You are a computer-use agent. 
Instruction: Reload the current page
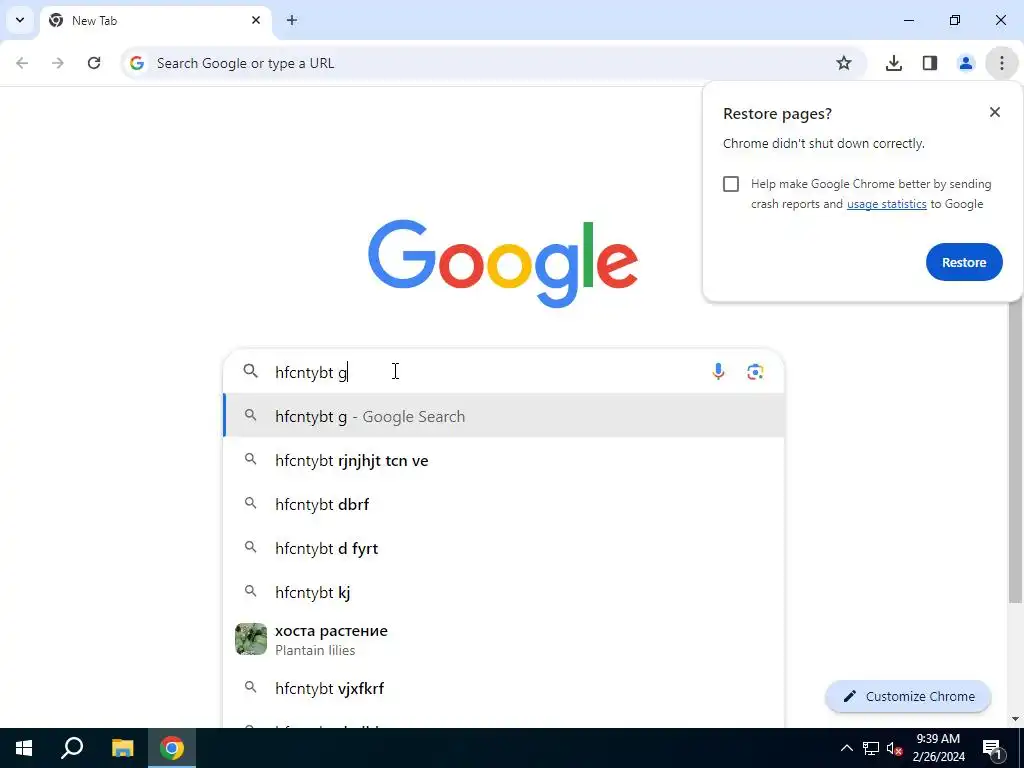point(94,63)
